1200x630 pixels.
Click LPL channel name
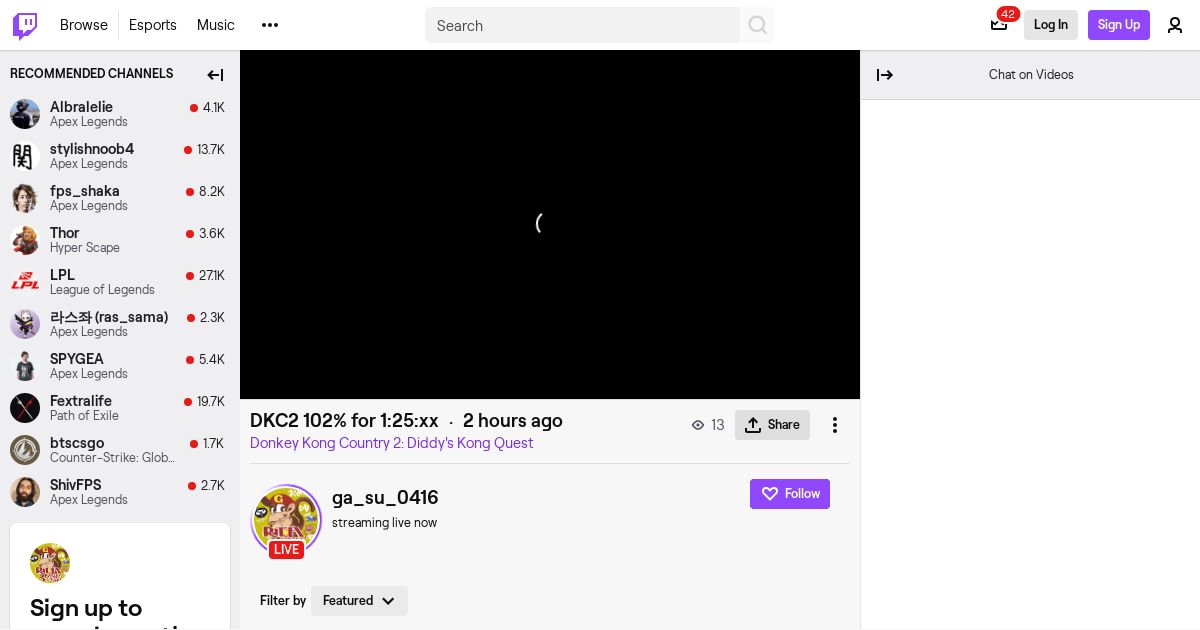(62, 275)
